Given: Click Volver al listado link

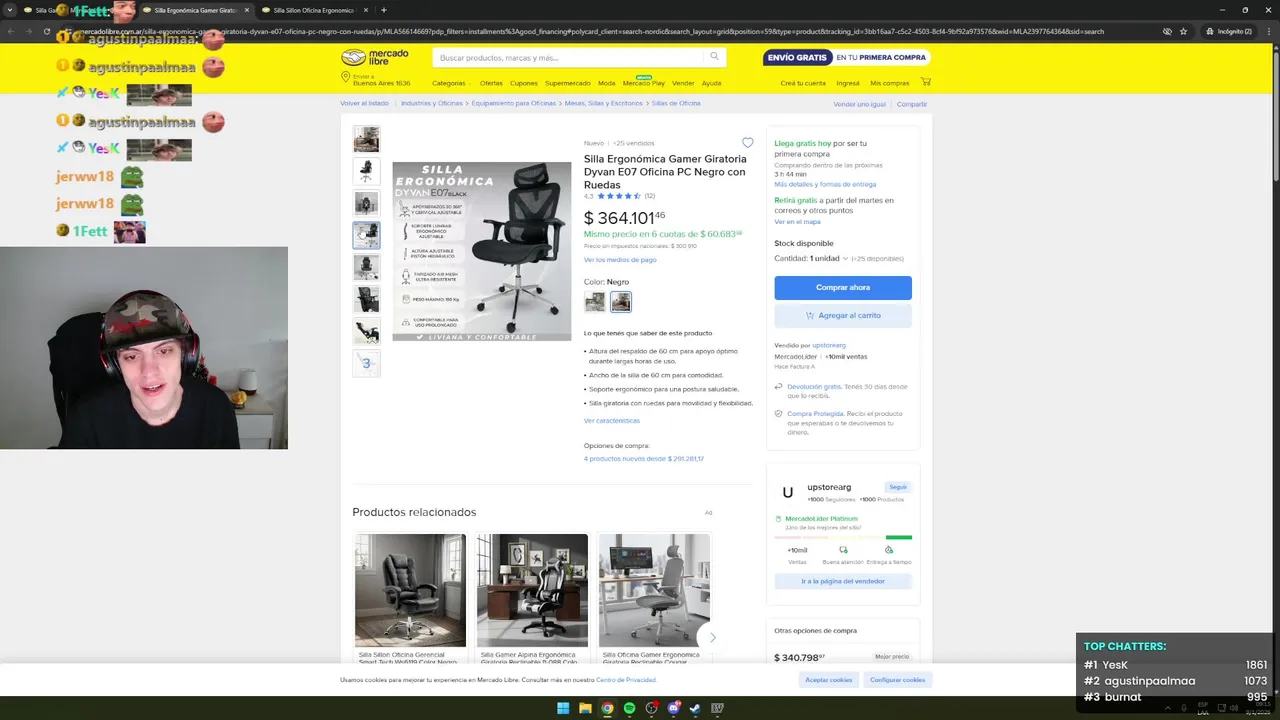Looking at the screenshot, I should [x=364, y=103].
